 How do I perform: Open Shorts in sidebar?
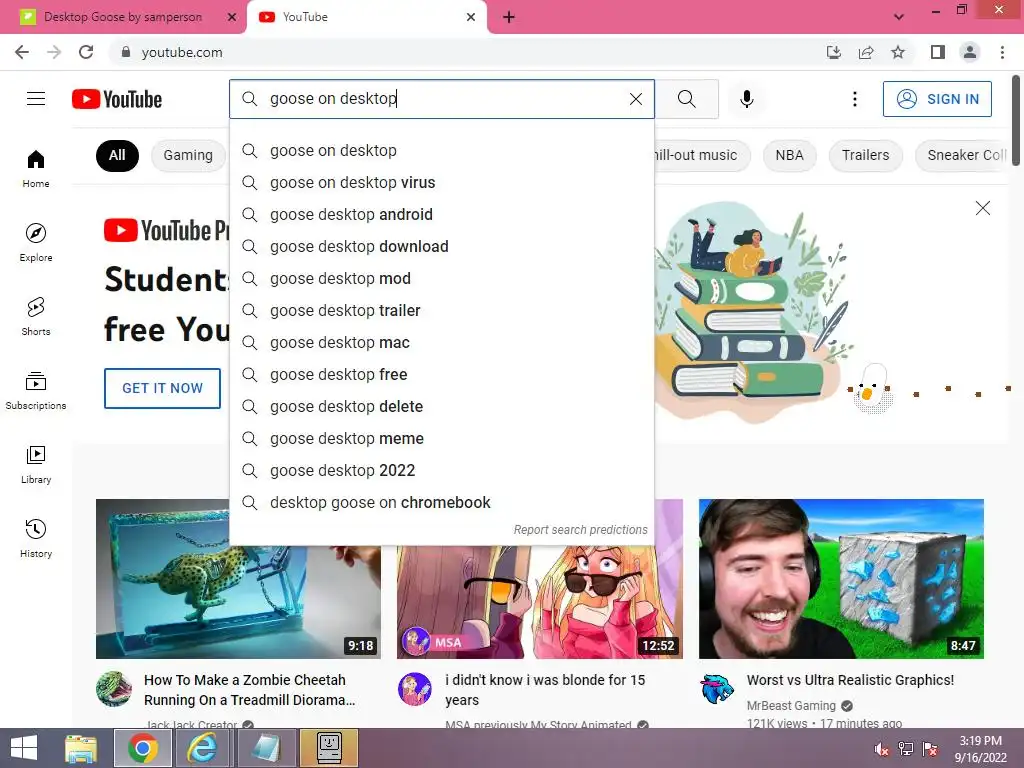click(x=36, y=316)
